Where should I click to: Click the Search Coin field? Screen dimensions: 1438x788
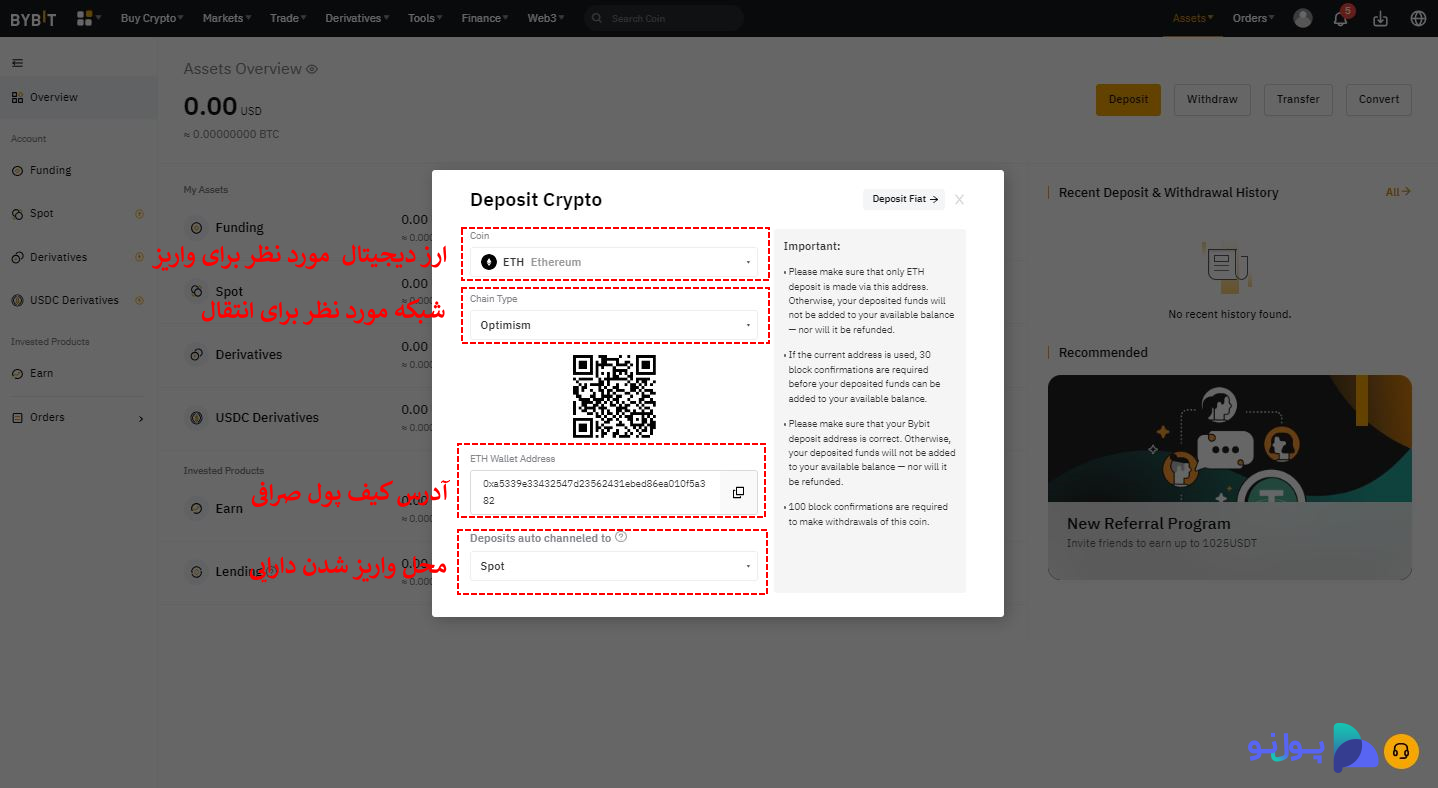pyautogui.click(x=664, y=18)
